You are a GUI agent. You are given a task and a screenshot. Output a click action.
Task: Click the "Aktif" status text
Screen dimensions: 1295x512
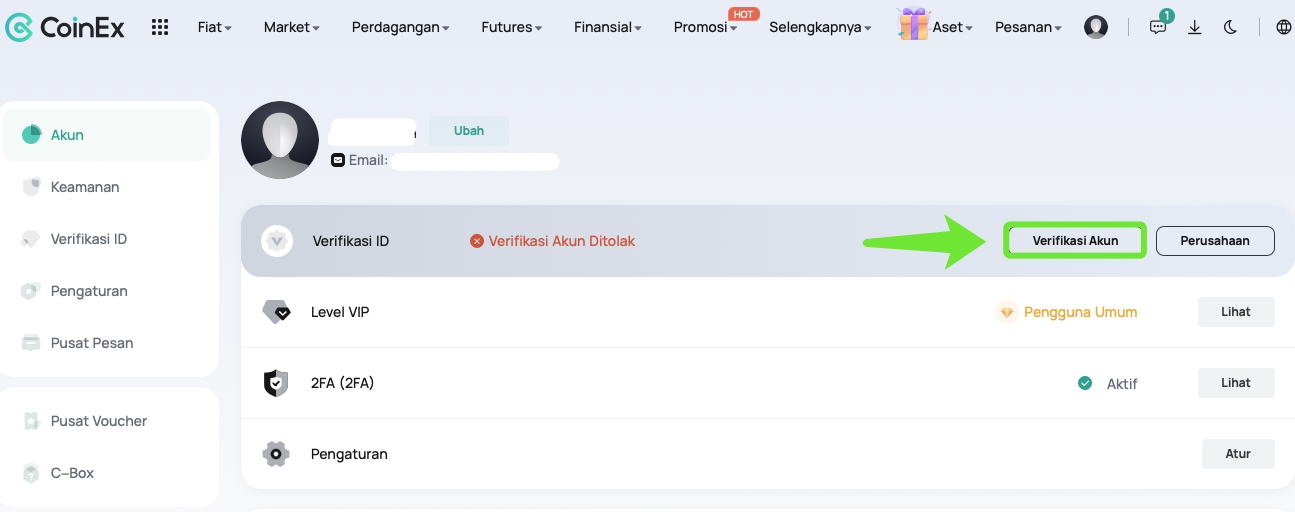(1122, 384)
